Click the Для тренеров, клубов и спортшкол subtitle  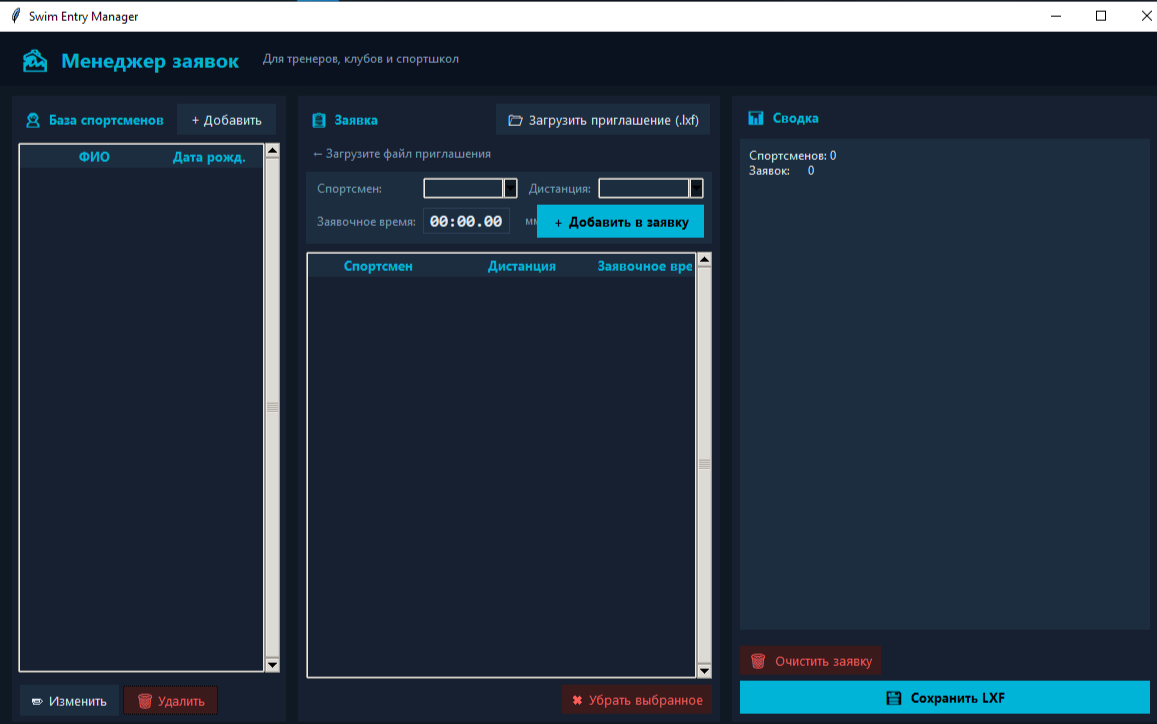(361, 59)
